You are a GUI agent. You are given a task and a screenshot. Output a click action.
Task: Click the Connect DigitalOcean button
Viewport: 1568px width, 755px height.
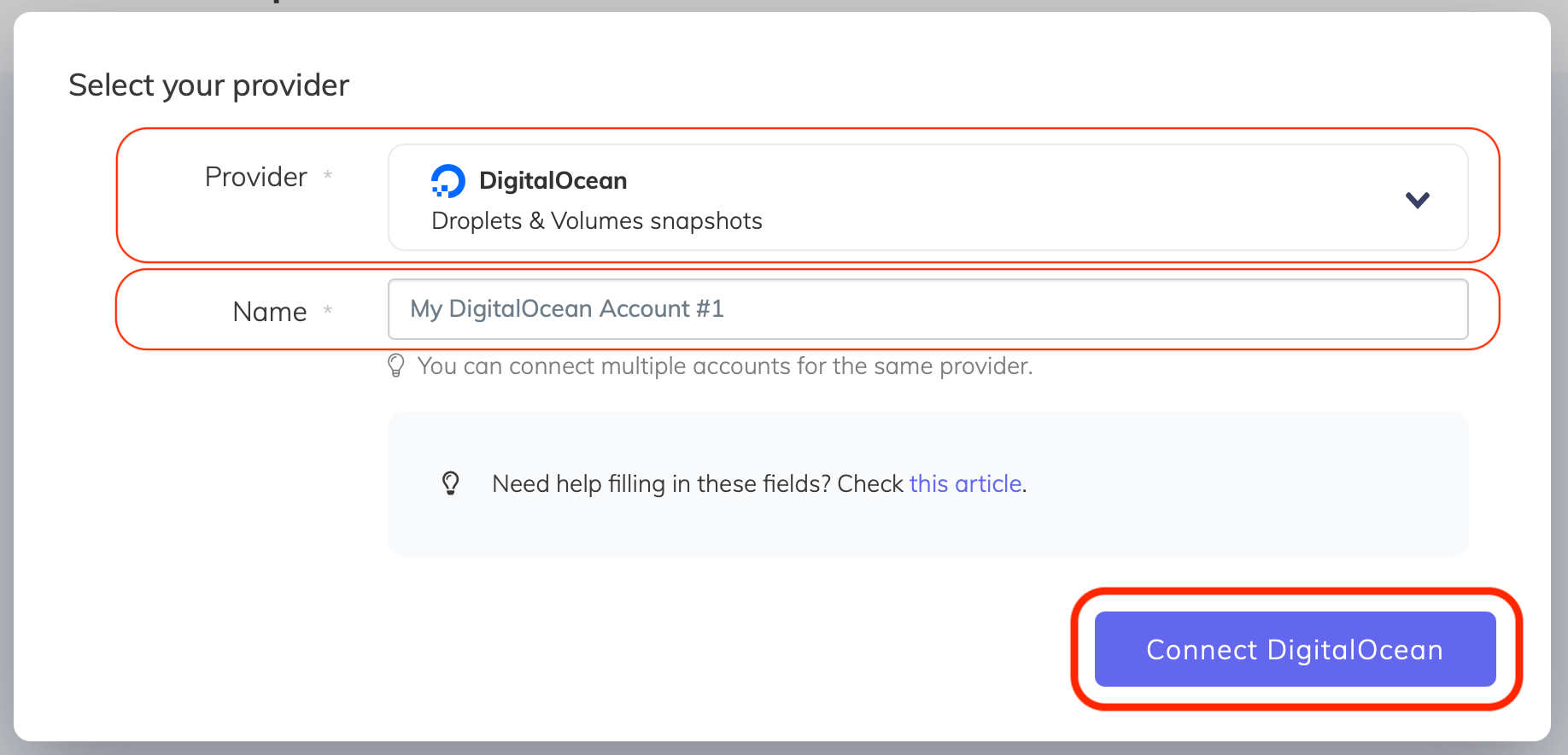(x=1294, y=649)
